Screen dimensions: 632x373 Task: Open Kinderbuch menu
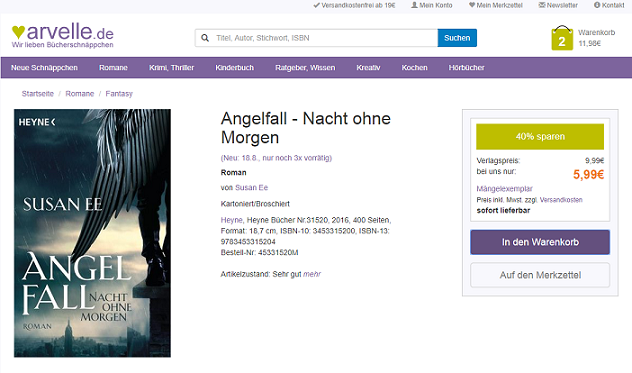coord(235,68)
